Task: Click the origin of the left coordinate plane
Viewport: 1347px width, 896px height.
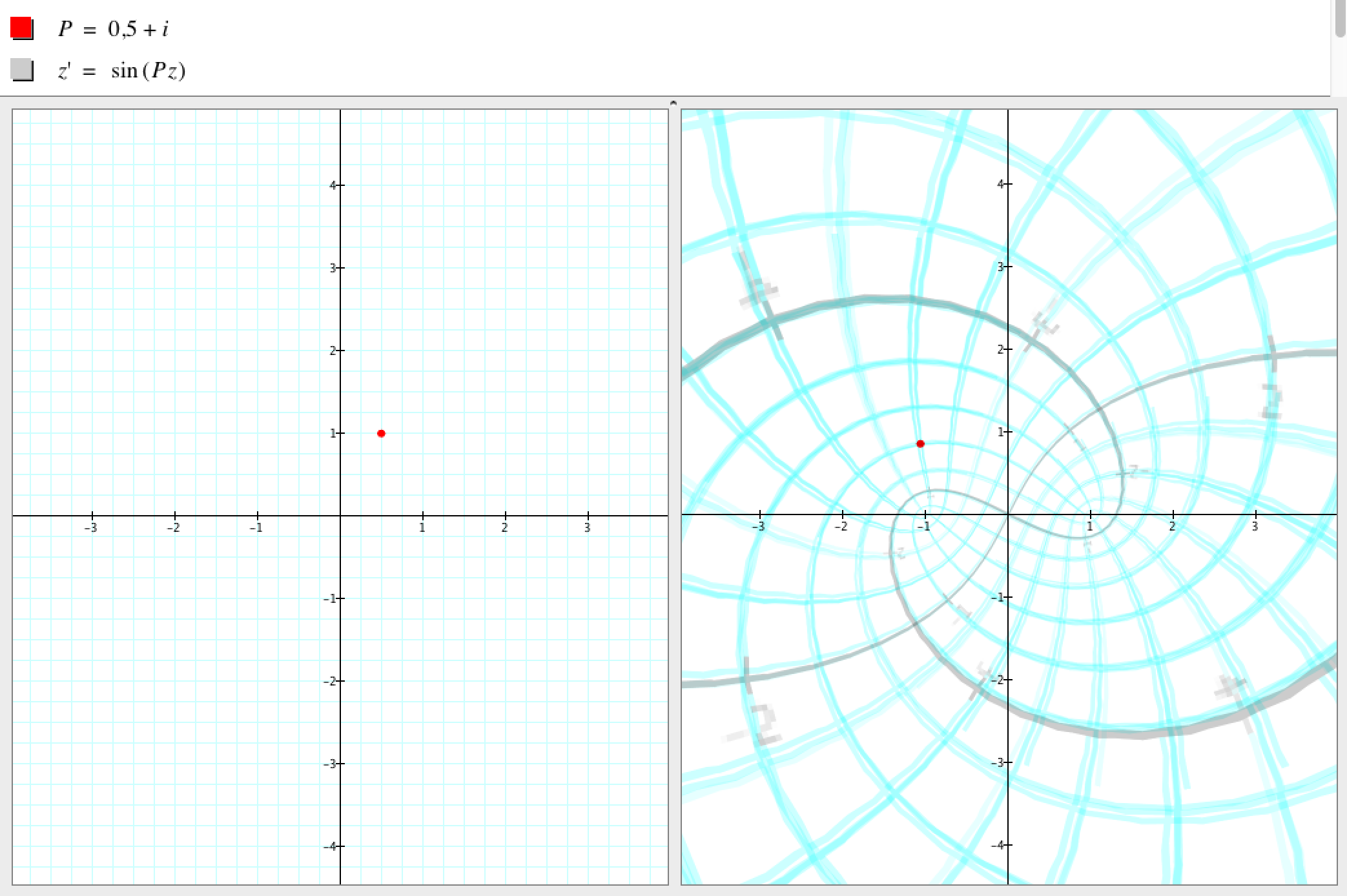Action: 340,516
